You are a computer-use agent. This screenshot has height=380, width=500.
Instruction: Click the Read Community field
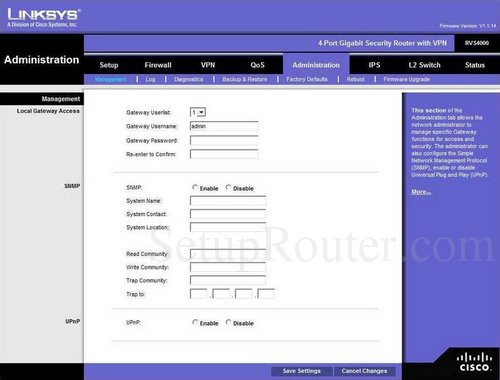[x=228, y=254]
